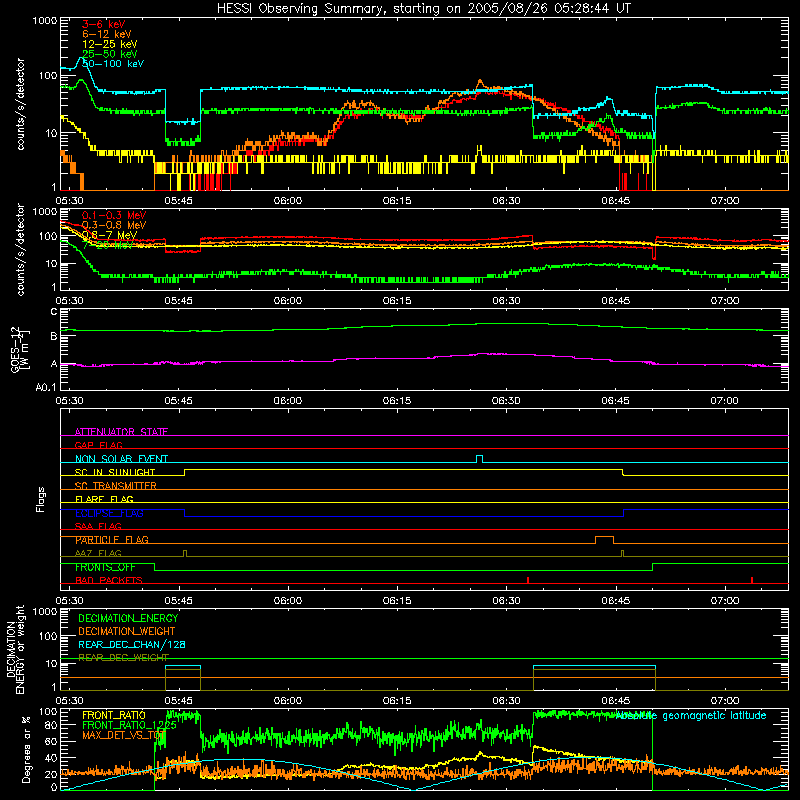
Task: Click the REAR_DEC_CHAN/128 legend label
Action: pos(132,644)
